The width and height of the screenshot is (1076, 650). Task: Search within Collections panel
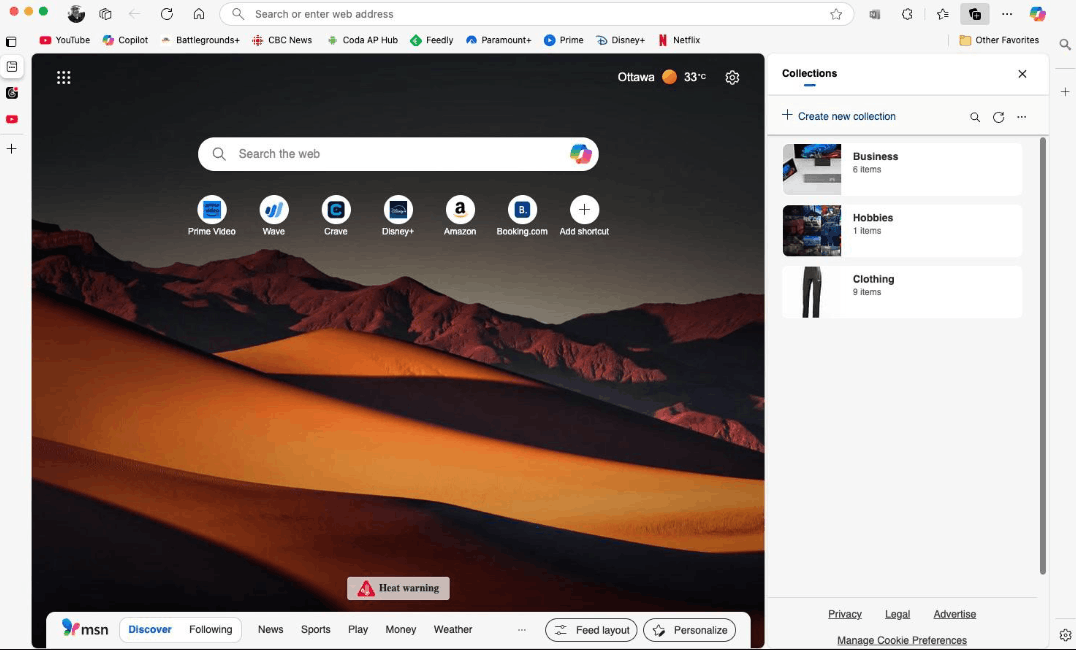tap(974, 117)
